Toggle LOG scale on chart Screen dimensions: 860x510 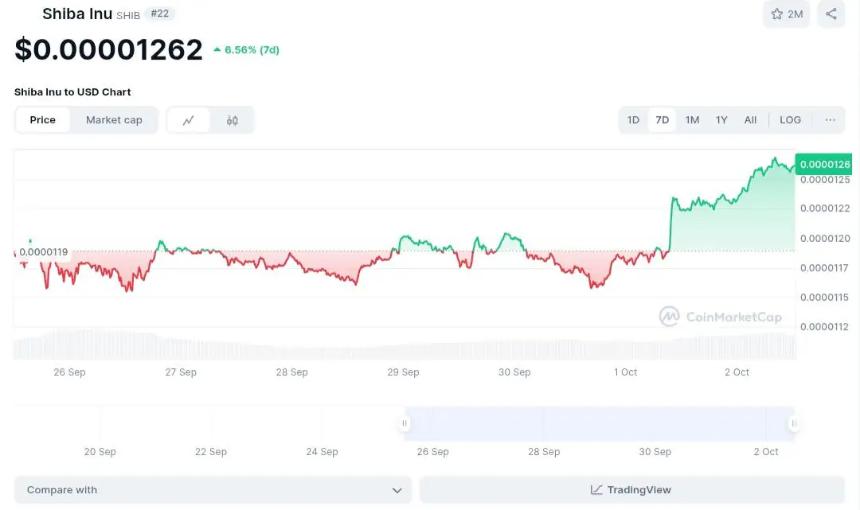[790, 120]
